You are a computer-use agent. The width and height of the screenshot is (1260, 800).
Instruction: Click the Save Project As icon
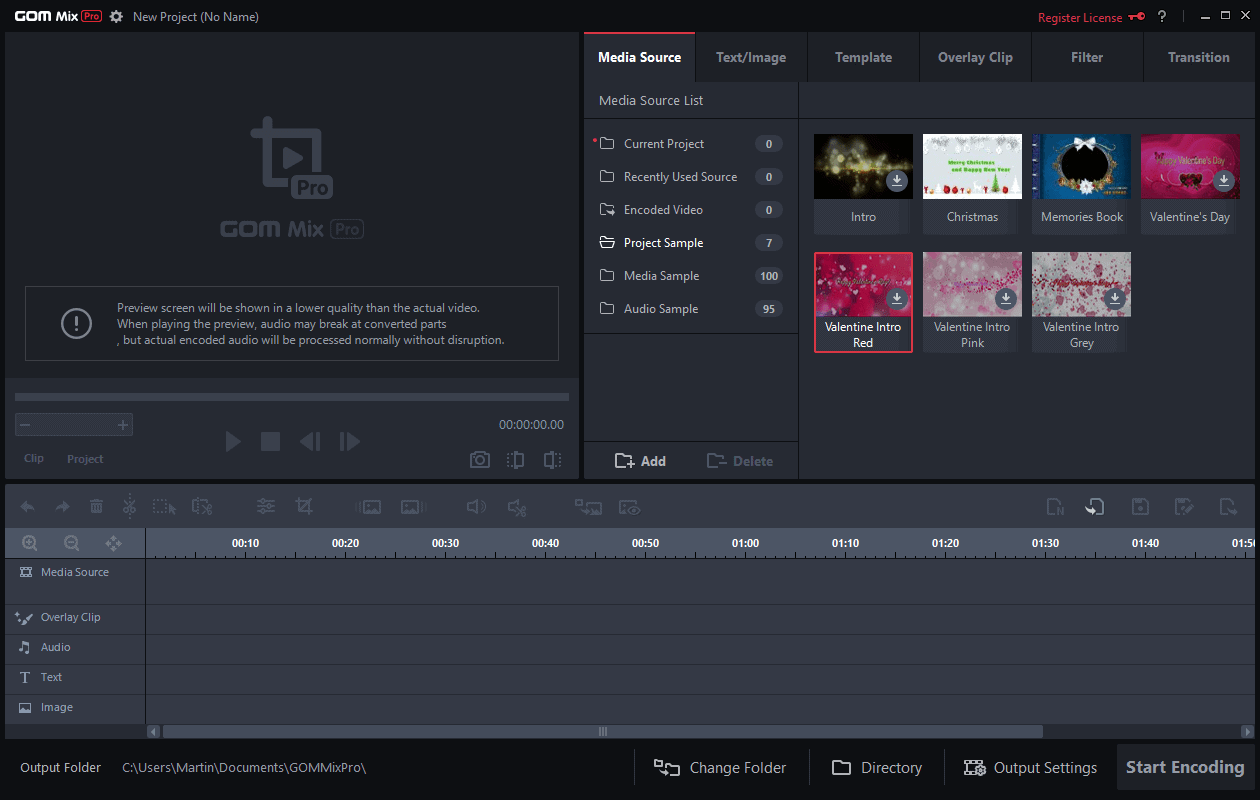(x=1184, y=507)
